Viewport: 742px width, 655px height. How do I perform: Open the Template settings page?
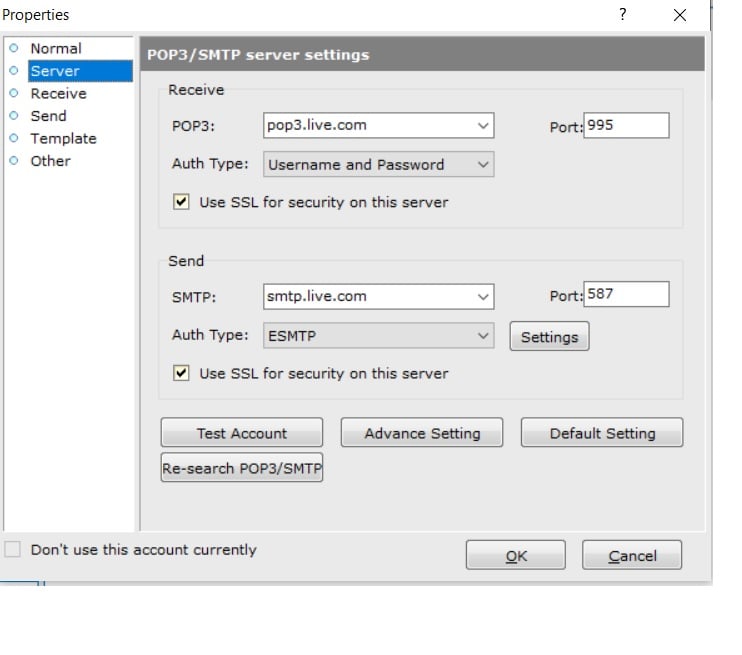tap(63, 138)
